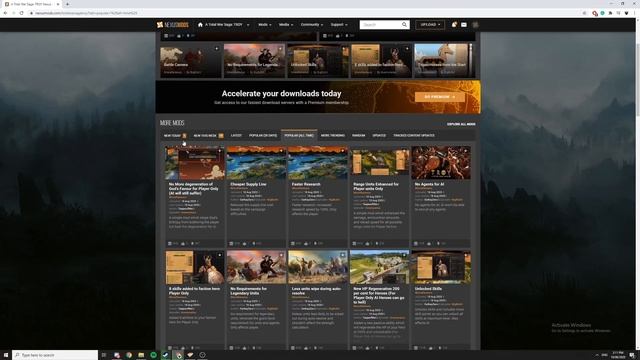Switch to the Tracked Content Updated tab
Screen dimensions: 640x360
click(414, 136)
